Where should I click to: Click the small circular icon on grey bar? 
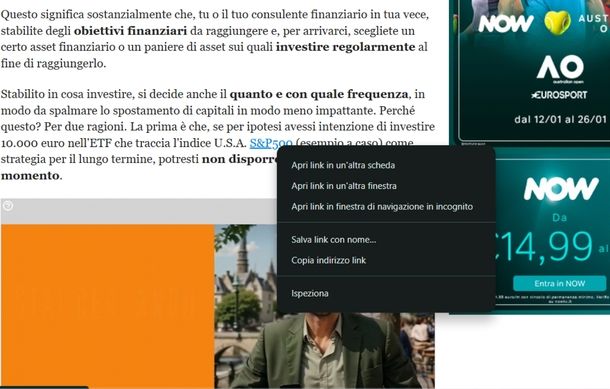tap(8, 205)
